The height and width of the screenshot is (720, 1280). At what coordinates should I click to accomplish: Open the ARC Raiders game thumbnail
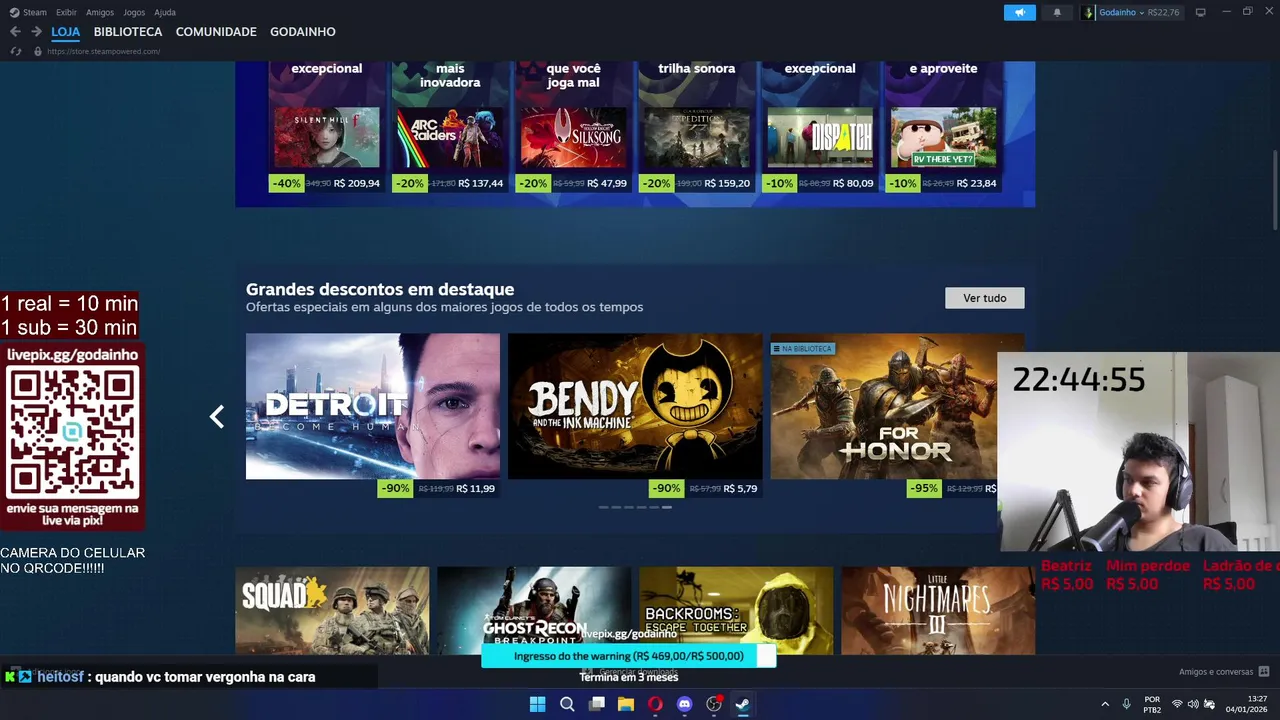450,137
